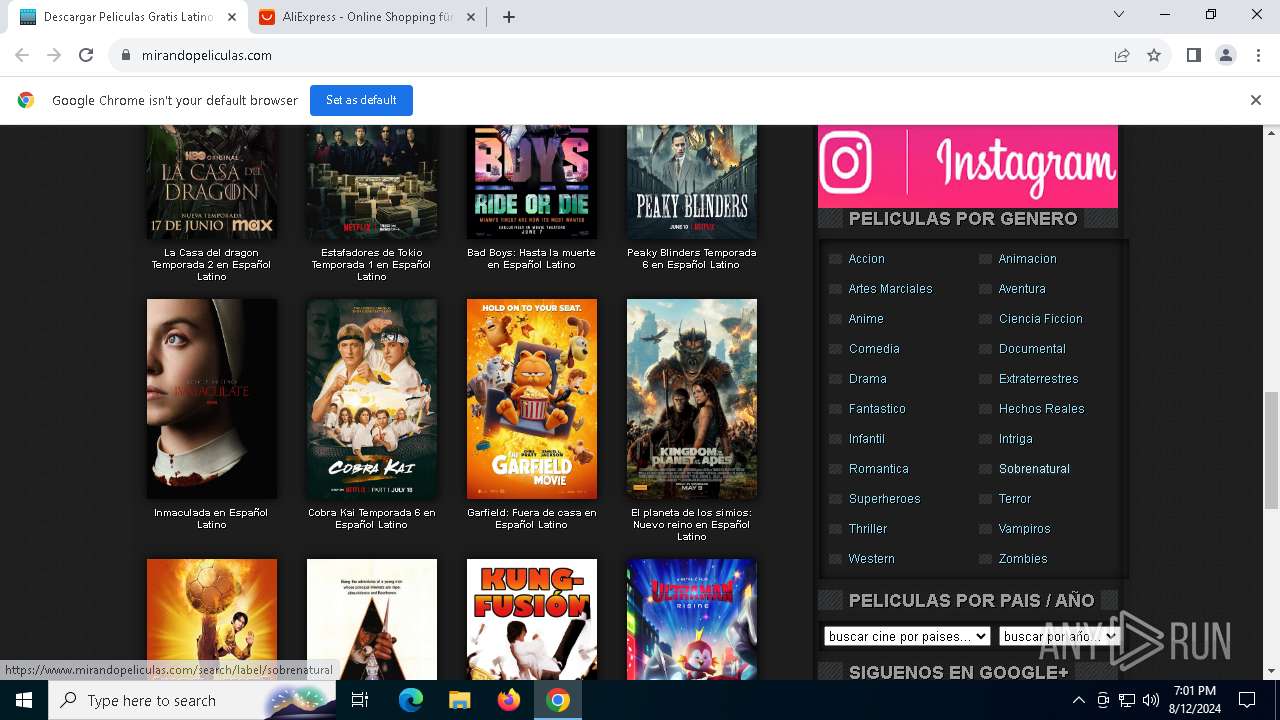Open Chrome three-dot menu
Viewport: 1280px width, 720px height.
tap(1258, 56)
